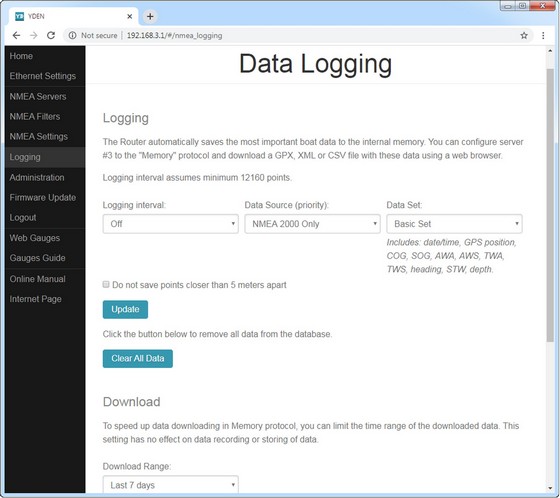
Task: Open the Logging interval dropdown
Action: (170, 224)
